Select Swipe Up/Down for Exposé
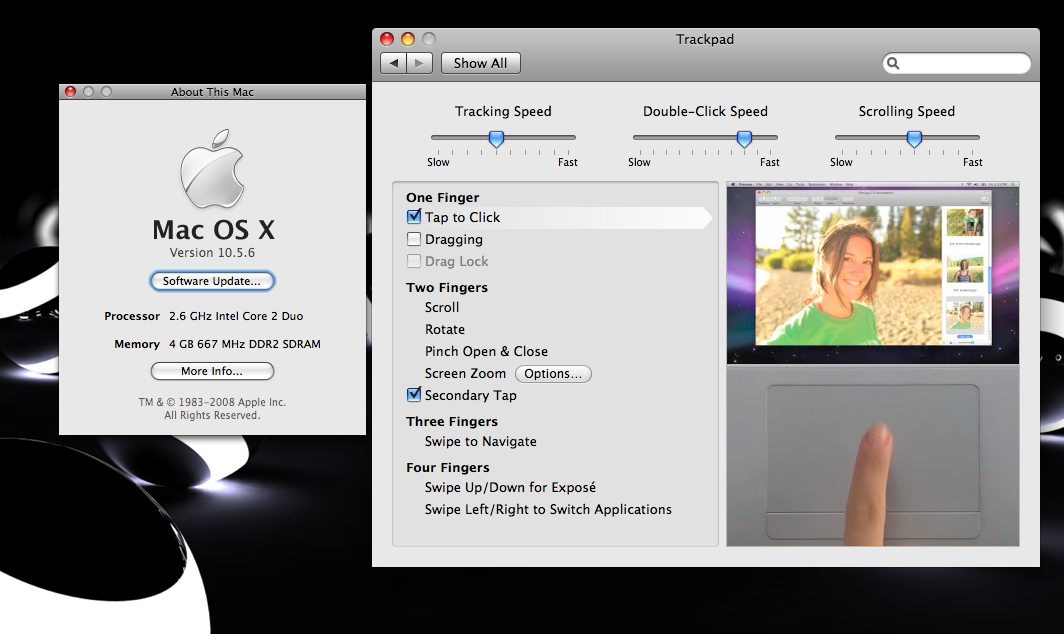Screen dimensions: 1064x634 (x=510, y=487)
